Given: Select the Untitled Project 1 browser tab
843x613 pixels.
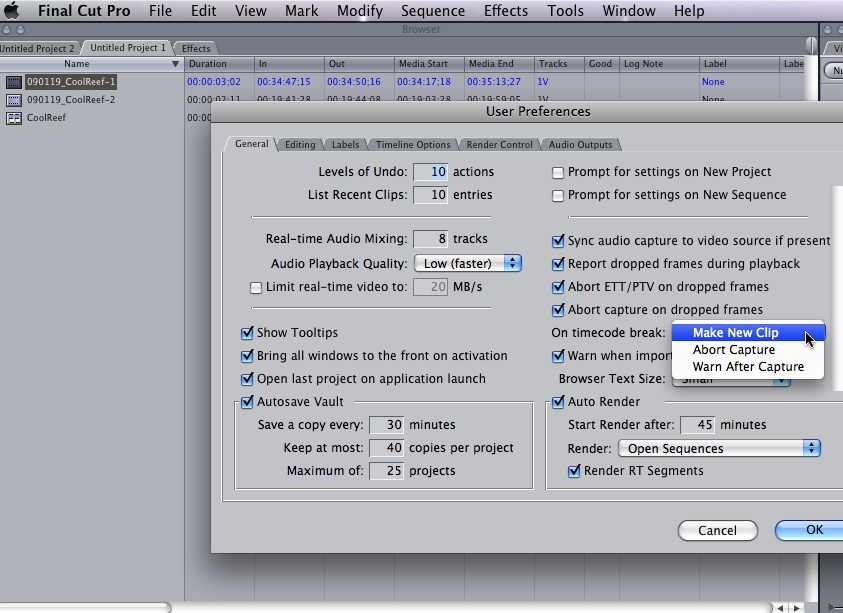Looking at the screenshot, I should pyautogui.click(x=127, y=48).
